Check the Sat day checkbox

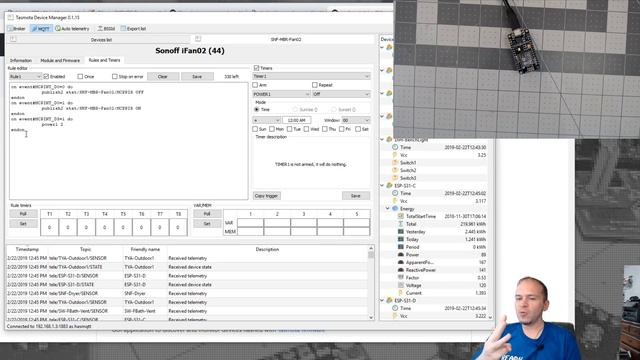pyautogui.click(x=358, y=129)
